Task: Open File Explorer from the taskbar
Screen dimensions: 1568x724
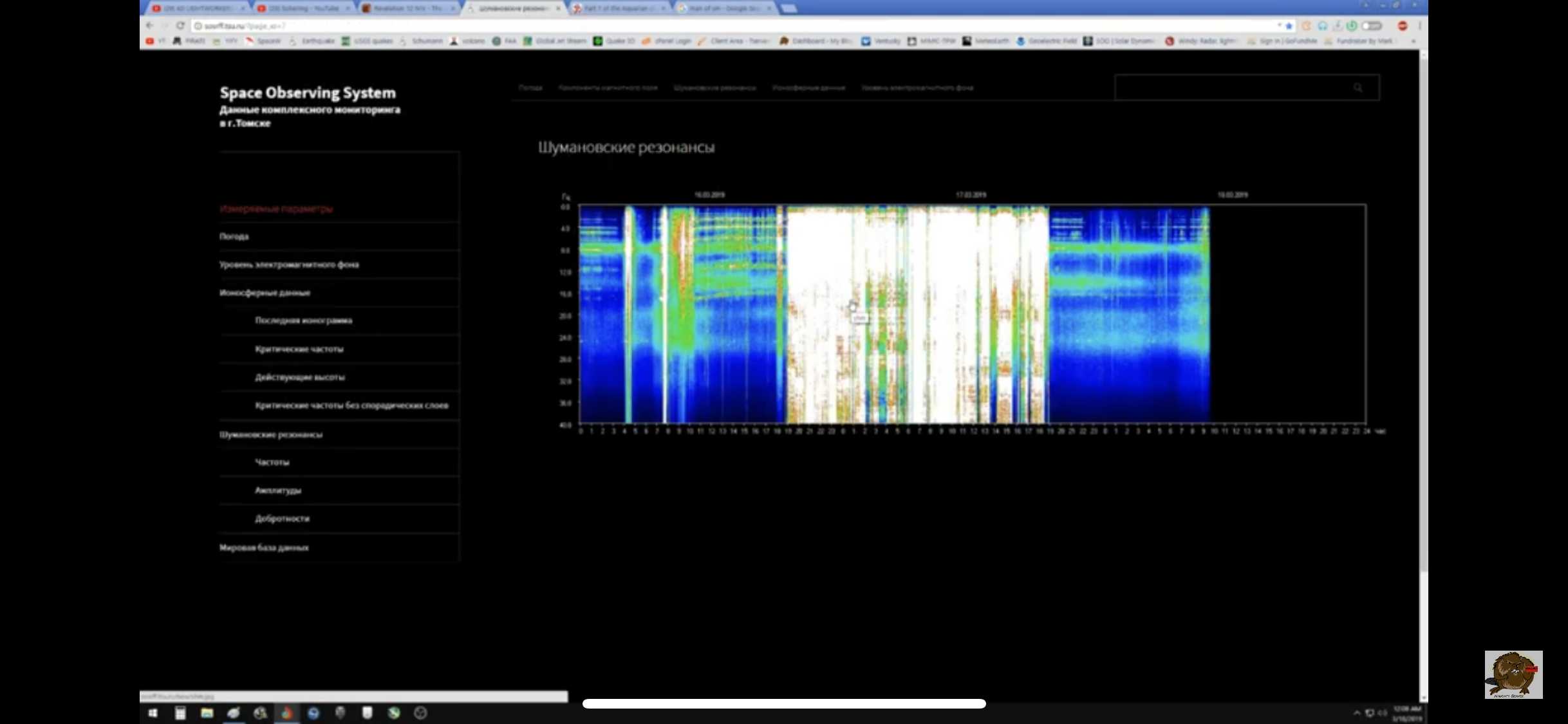Action: (207, 713)
